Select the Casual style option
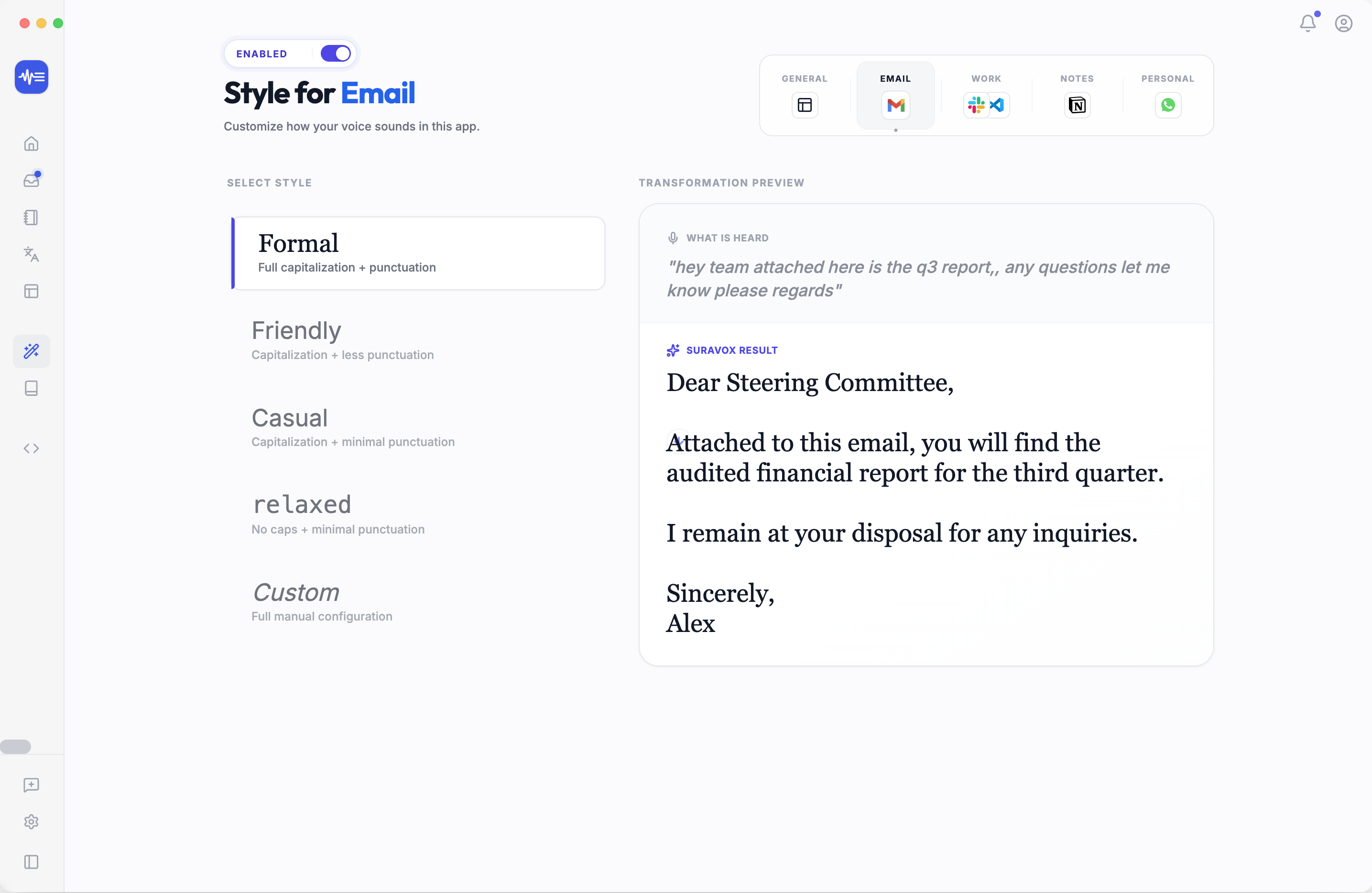This screenshot has height=893, width=1372. (353, 427)
